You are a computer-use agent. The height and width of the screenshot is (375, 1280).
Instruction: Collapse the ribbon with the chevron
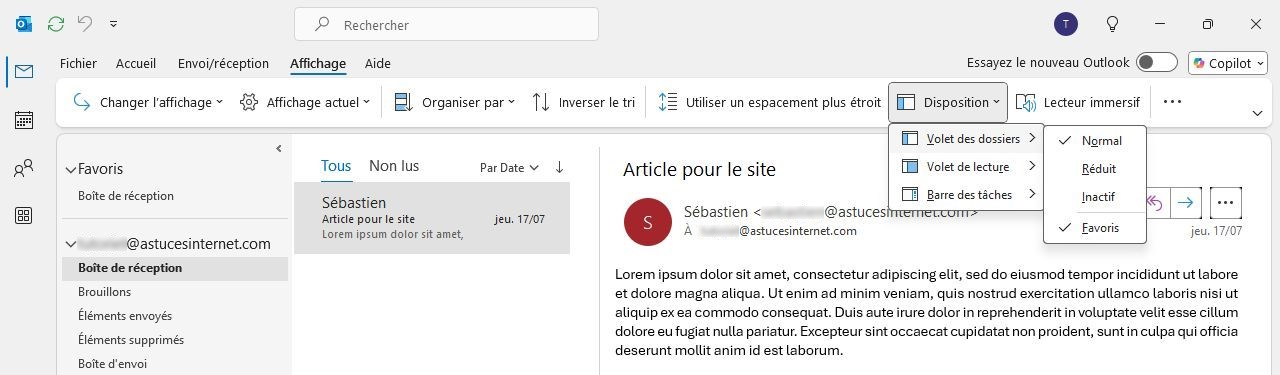1257,113
